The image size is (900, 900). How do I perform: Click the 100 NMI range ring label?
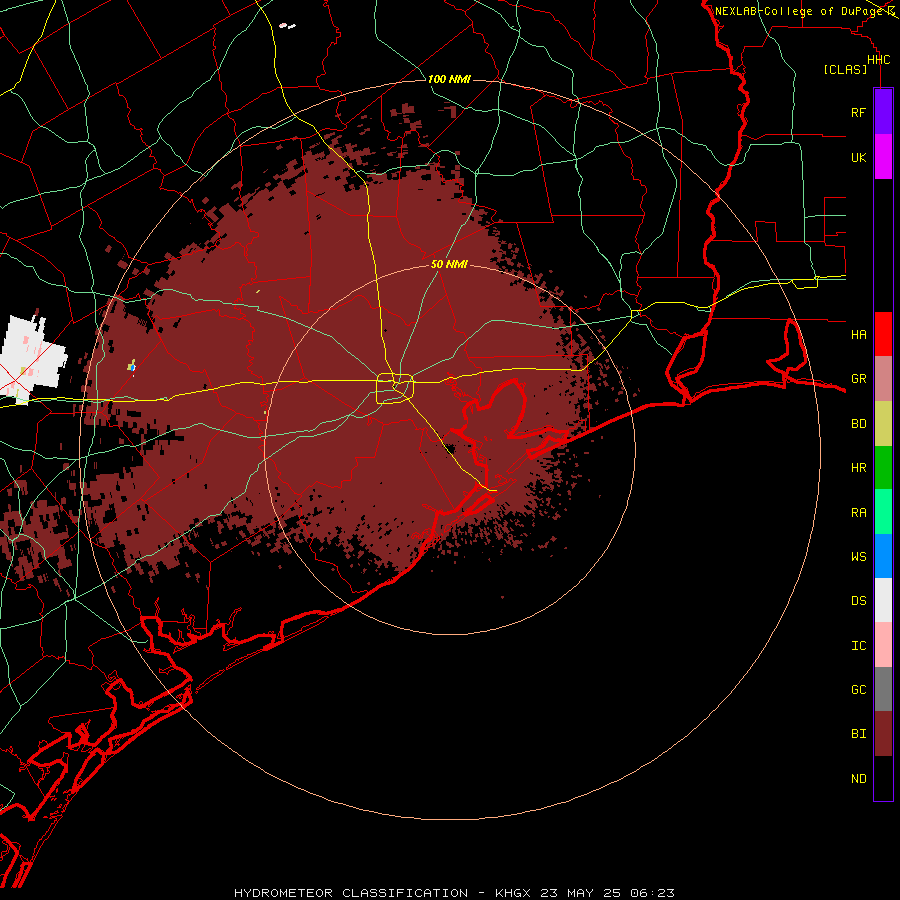(449, 79)
